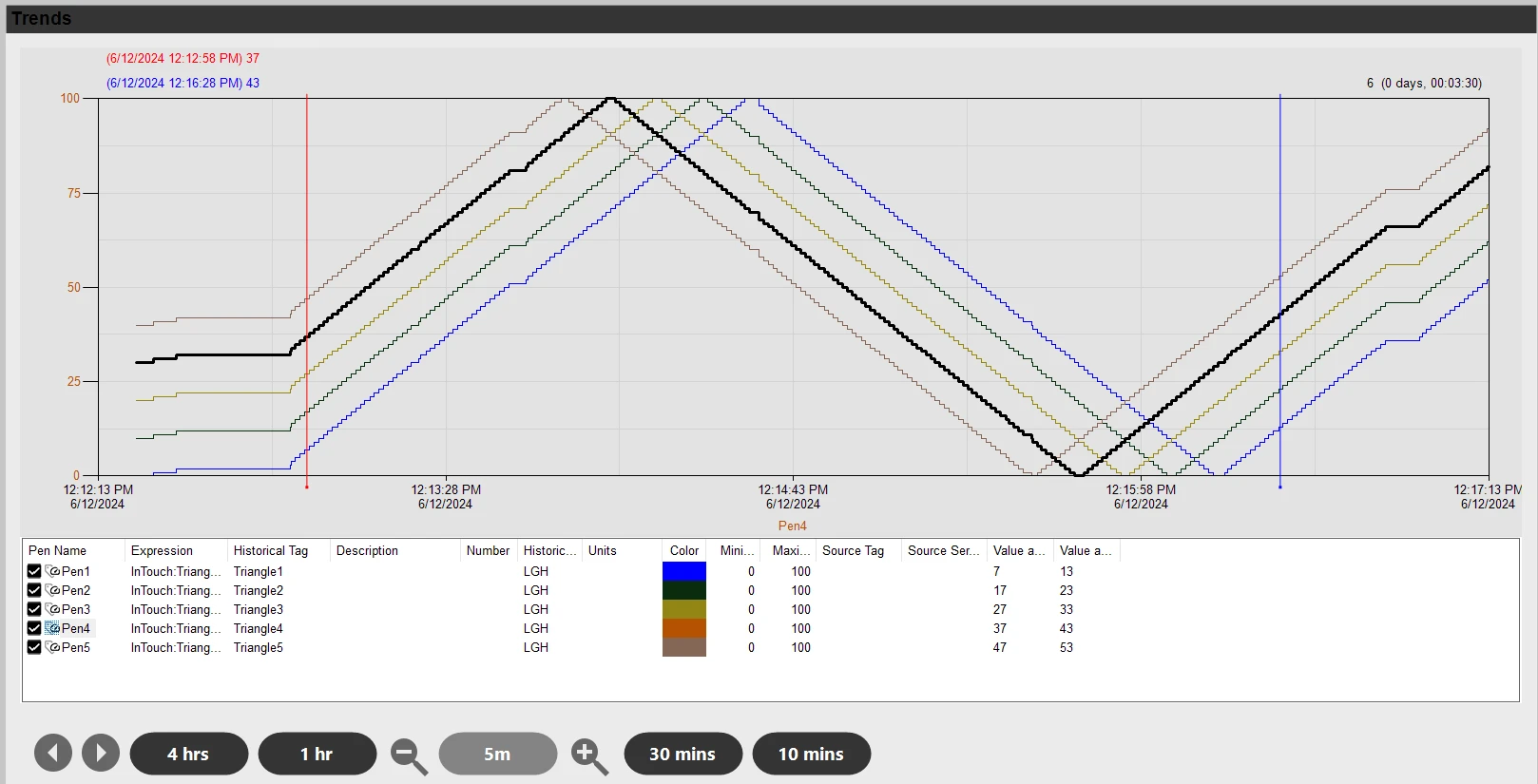Image resolution: width=1538 pixels, height=784 pixels.
Task: Click the Color column header
Action: pyautogui.click(x=684, y=550)
